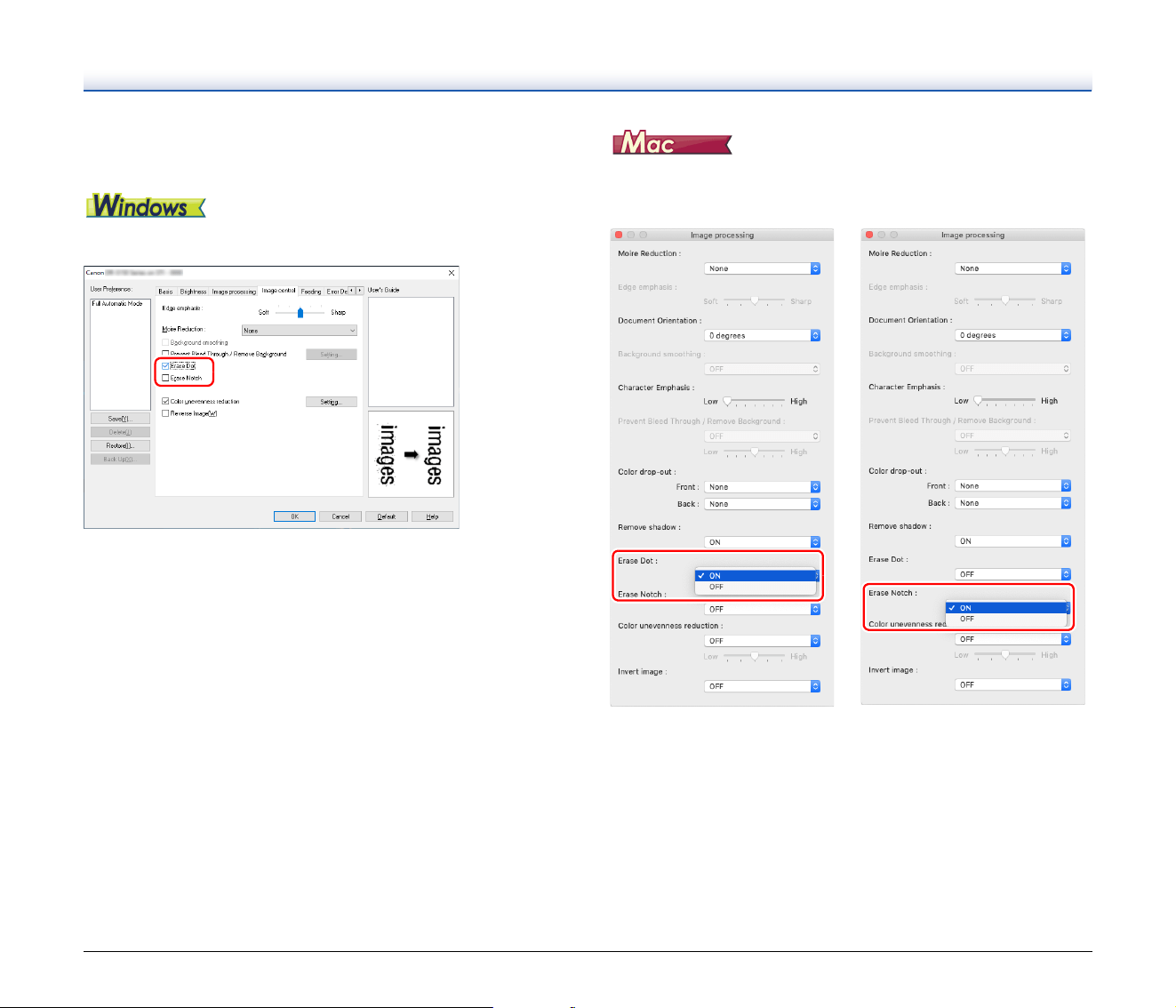1176x1008 pixels.
Task: Click the Character Emphasis slider in right Mac window
Action: point(1005,401)
